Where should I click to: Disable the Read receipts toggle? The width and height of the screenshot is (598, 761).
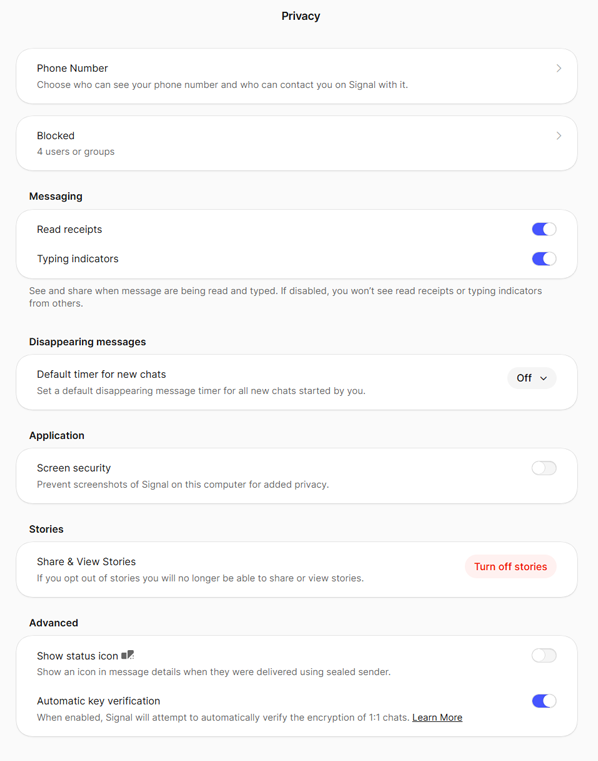tap(544, 229)
